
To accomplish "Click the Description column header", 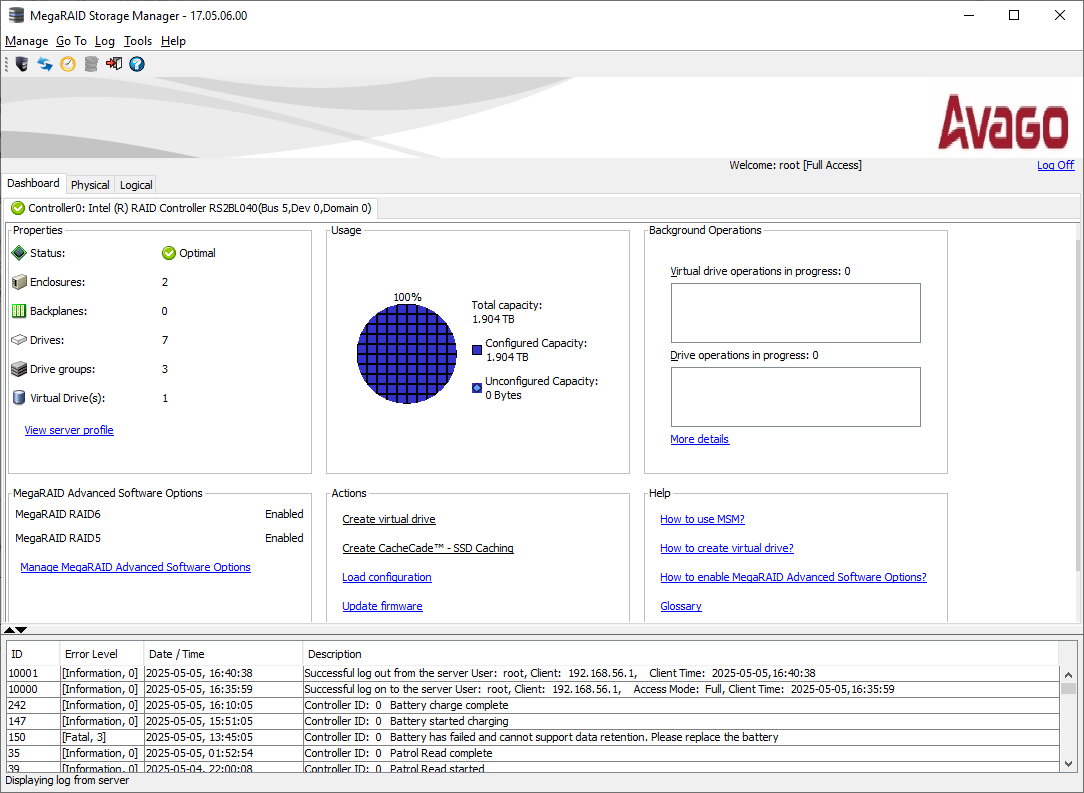I will tap(680, 654).
